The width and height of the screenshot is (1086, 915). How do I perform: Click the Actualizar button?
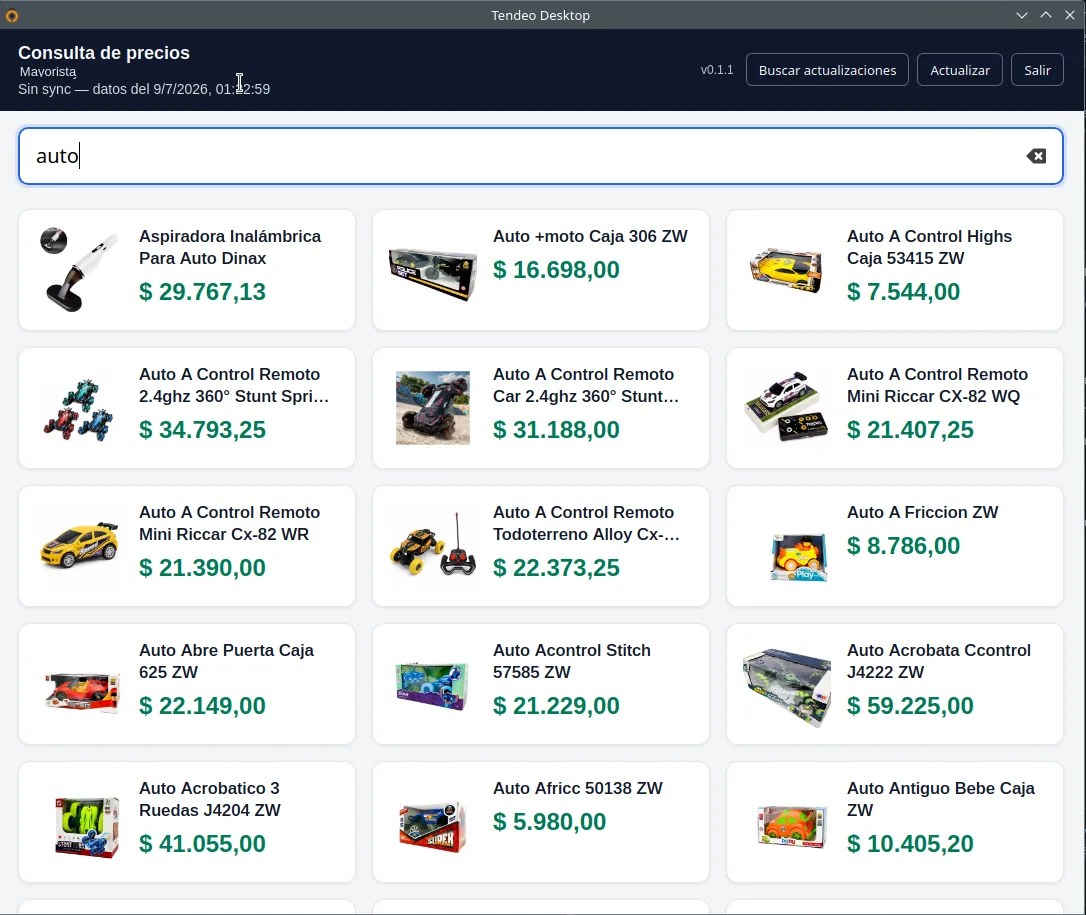[x=959, y=70]
